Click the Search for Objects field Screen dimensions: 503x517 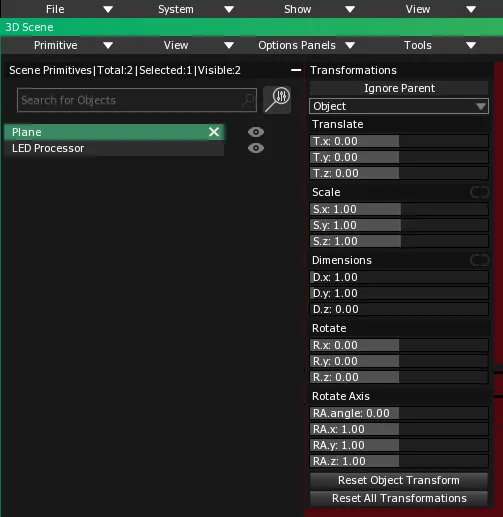(137, 100)
